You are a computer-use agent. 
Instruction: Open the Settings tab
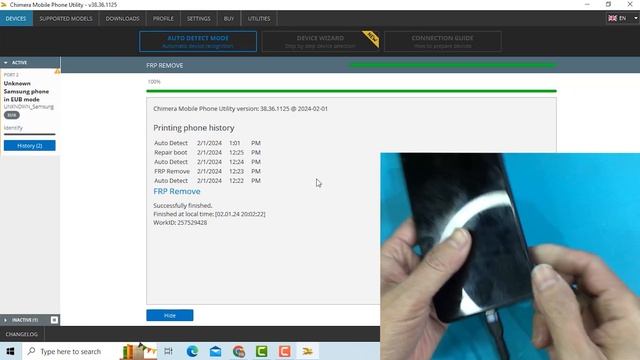click(x=198, y=18)
